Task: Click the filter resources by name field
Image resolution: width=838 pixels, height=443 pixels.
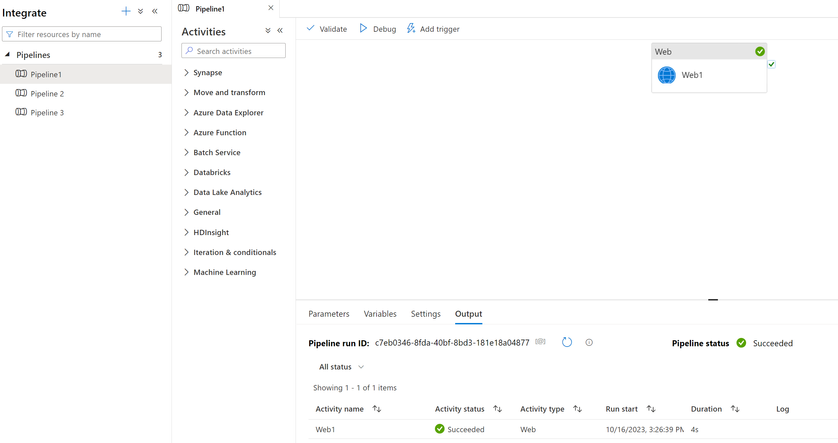Action: click(x=82, y=34)
